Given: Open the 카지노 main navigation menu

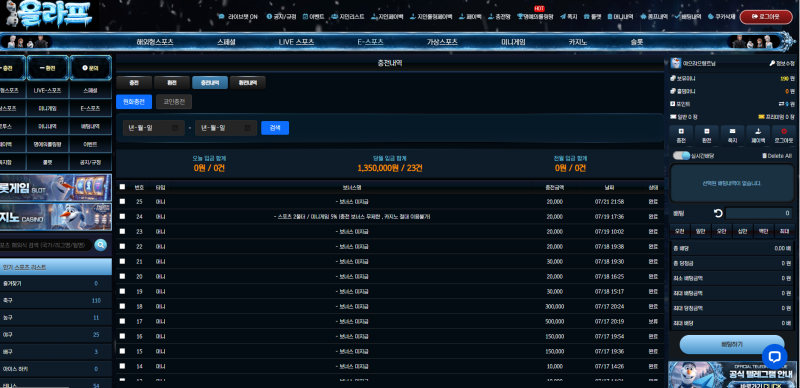Looking at the screenshot, I should (x=578, y=42).
